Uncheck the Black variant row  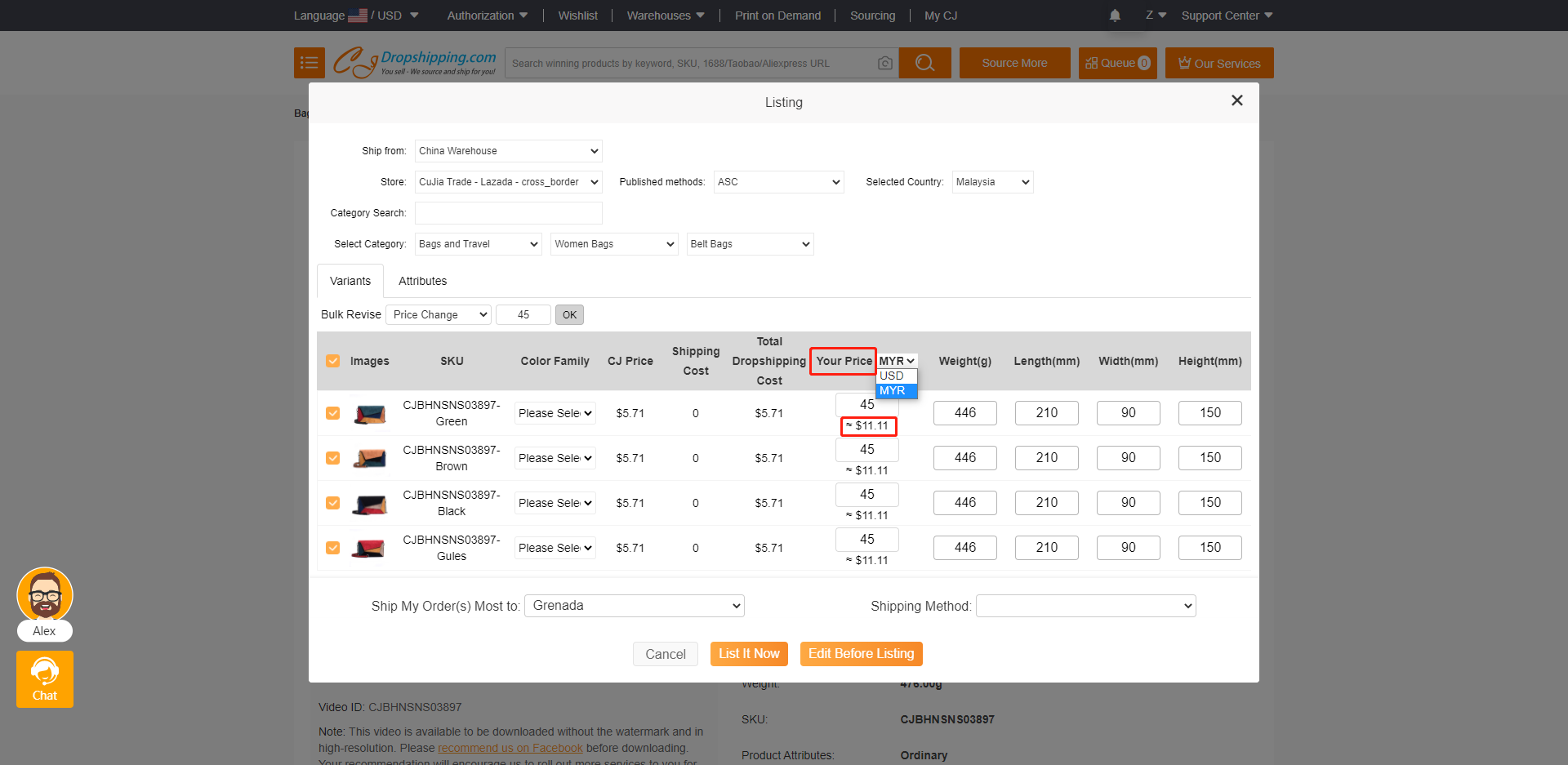(333, 503)
